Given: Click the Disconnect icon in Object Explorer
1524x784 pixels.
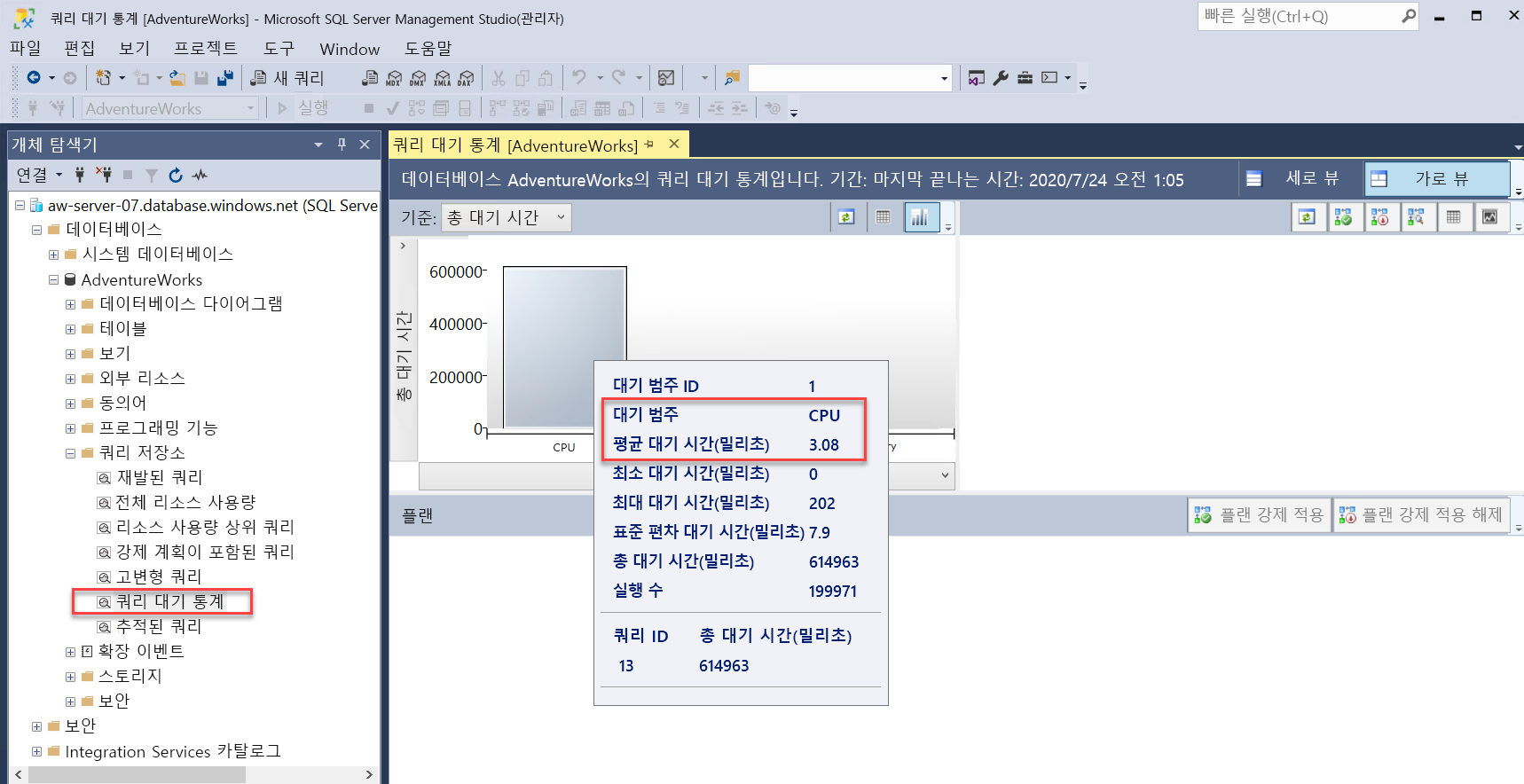Looking at the screenshot, I should tap(104, 175).
